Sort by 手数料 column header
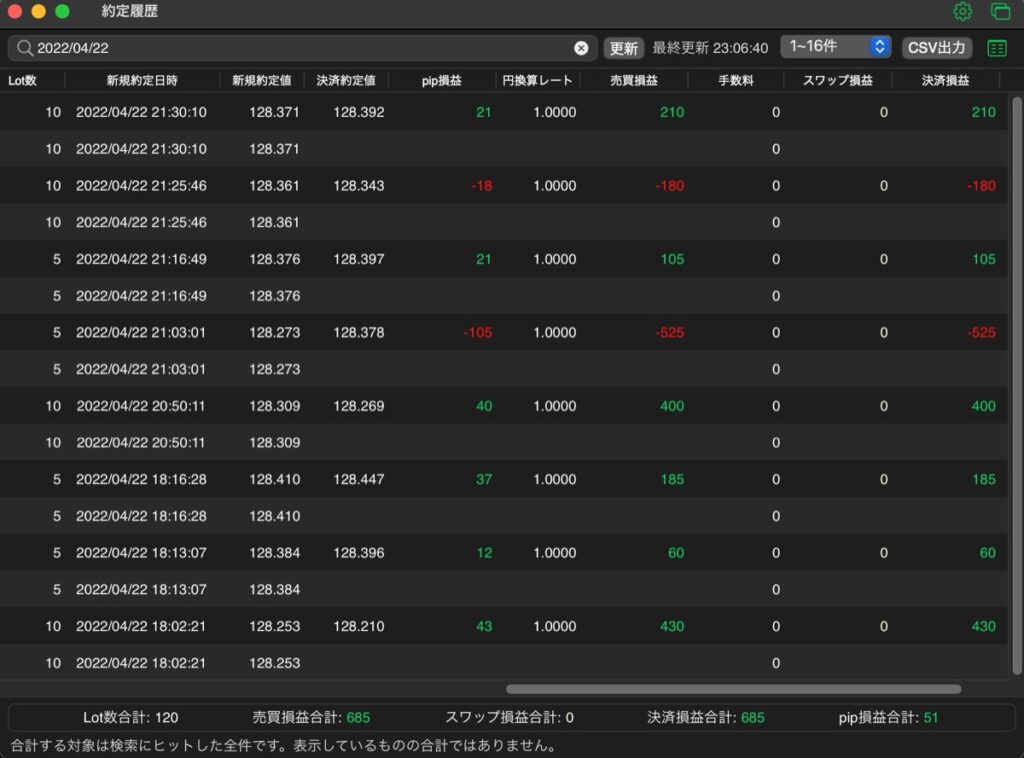This screenshot has height=758, width=1024. 735,80
